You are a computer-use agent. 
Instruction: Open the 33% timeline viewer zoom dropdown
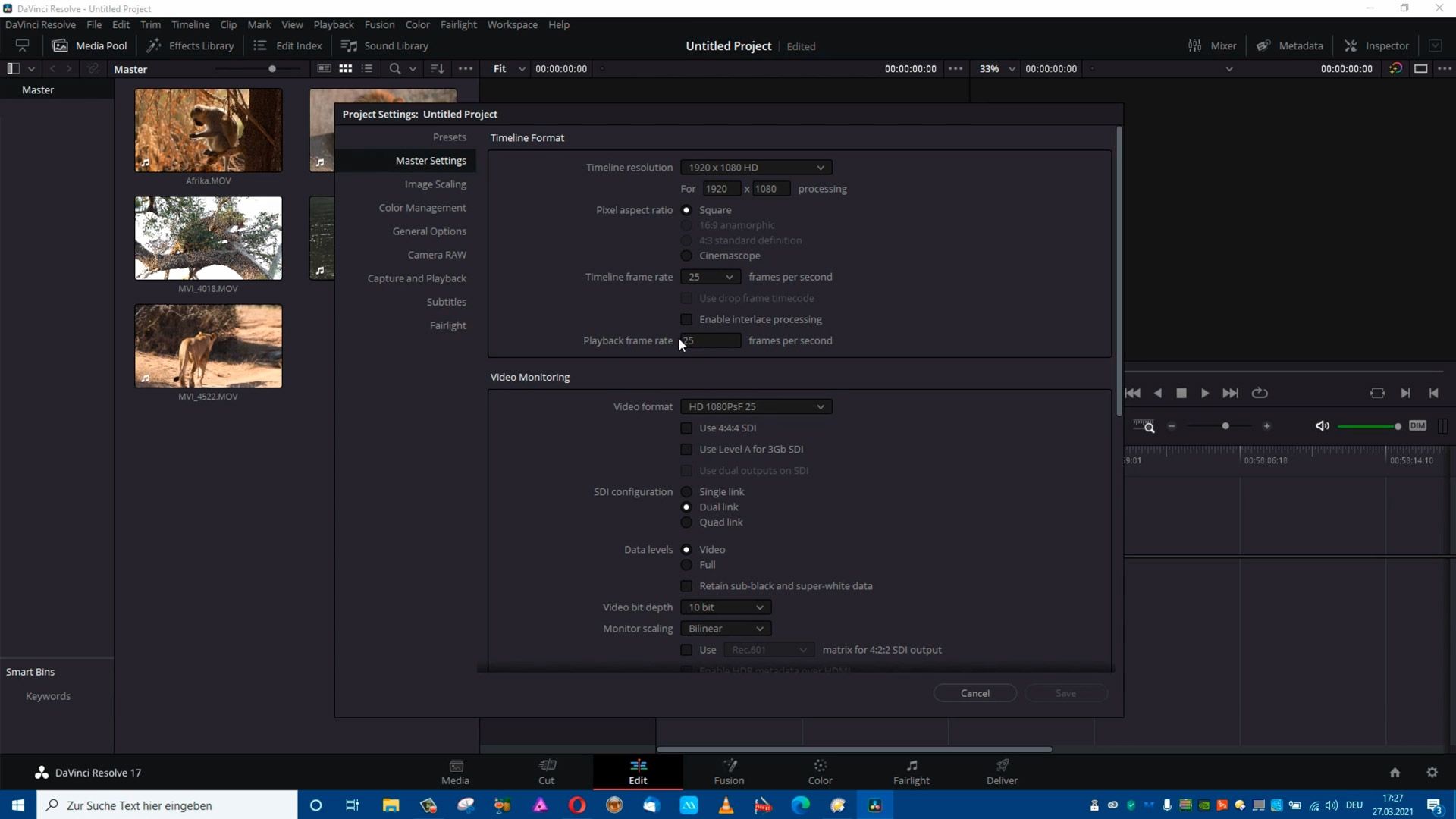pos(996,68)
